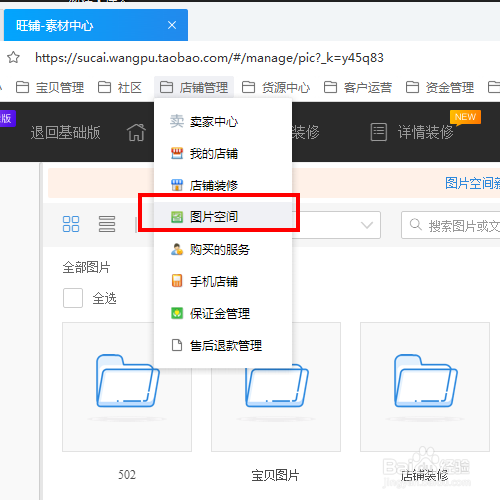Select the 旺铺-素材中心 browser tab
The height and width of the screenshot is (500, 500).
pos(96,25)
